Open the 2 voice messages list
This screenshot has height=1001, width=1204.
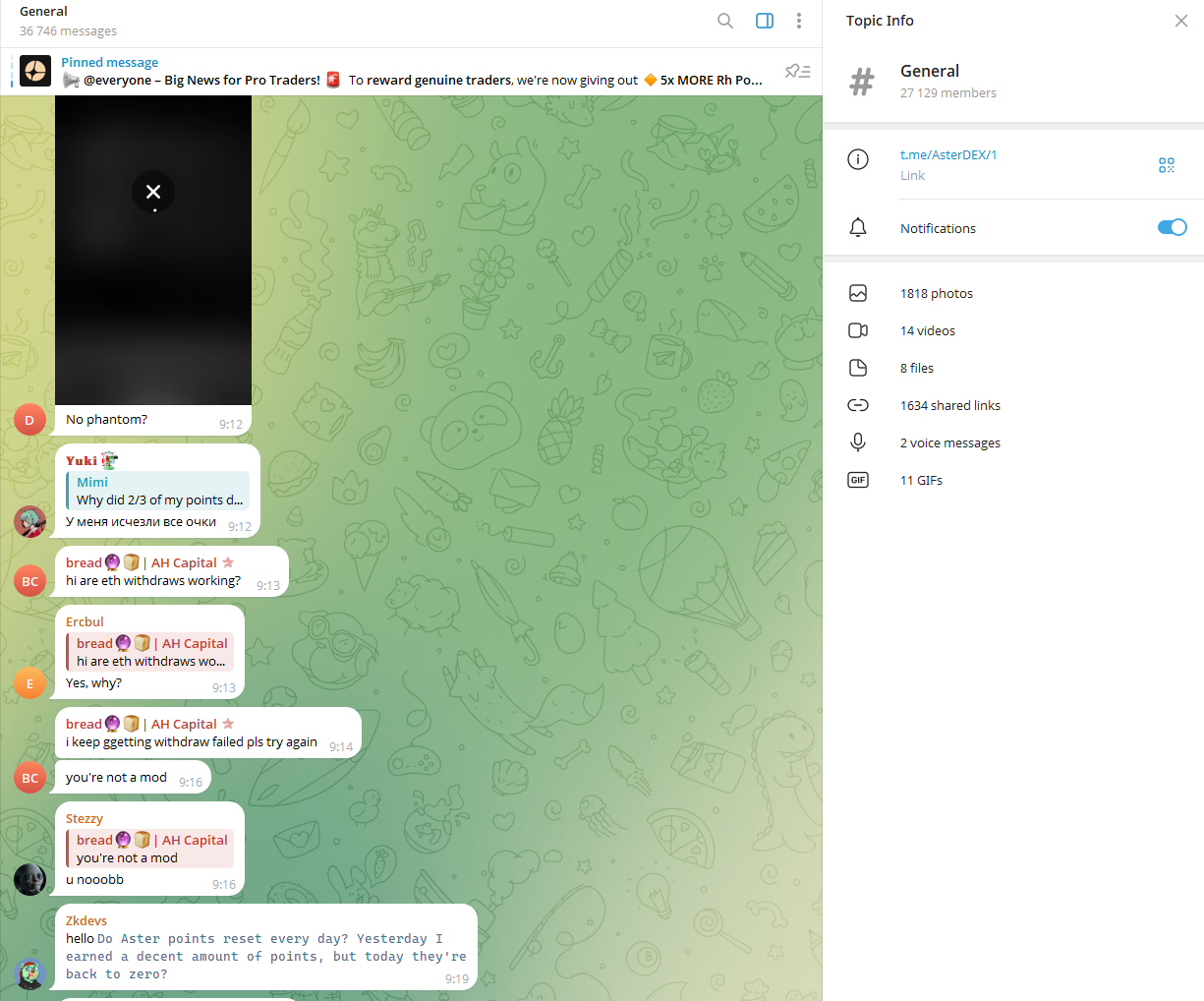tap(949, 442)
